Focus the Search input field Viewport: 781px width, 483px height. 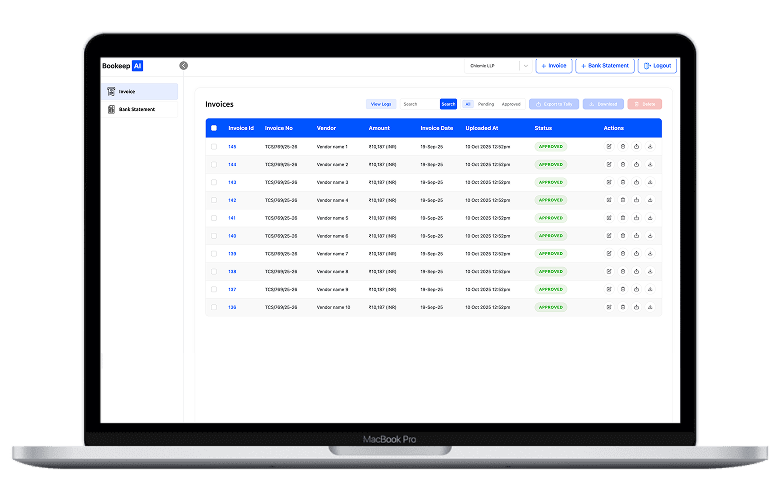click(420, 104)
